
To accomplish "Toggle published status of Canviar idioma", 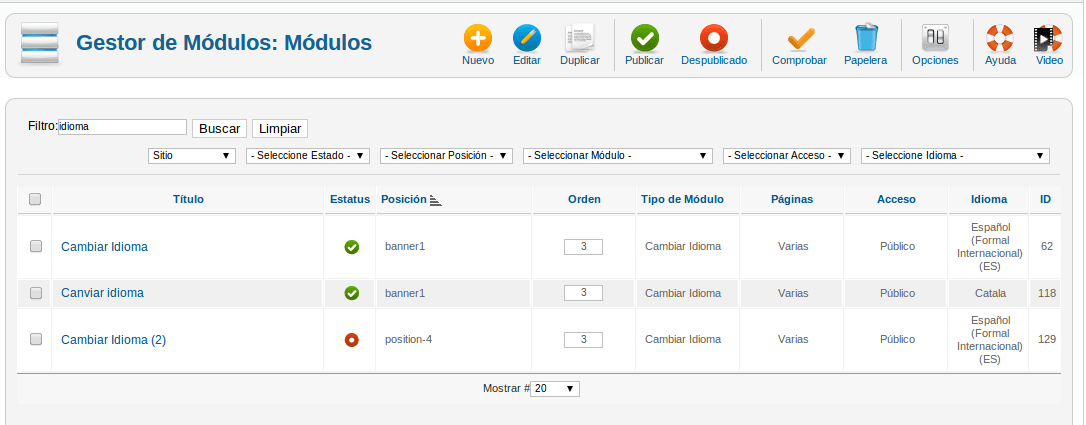I will [x=352, y=293].
